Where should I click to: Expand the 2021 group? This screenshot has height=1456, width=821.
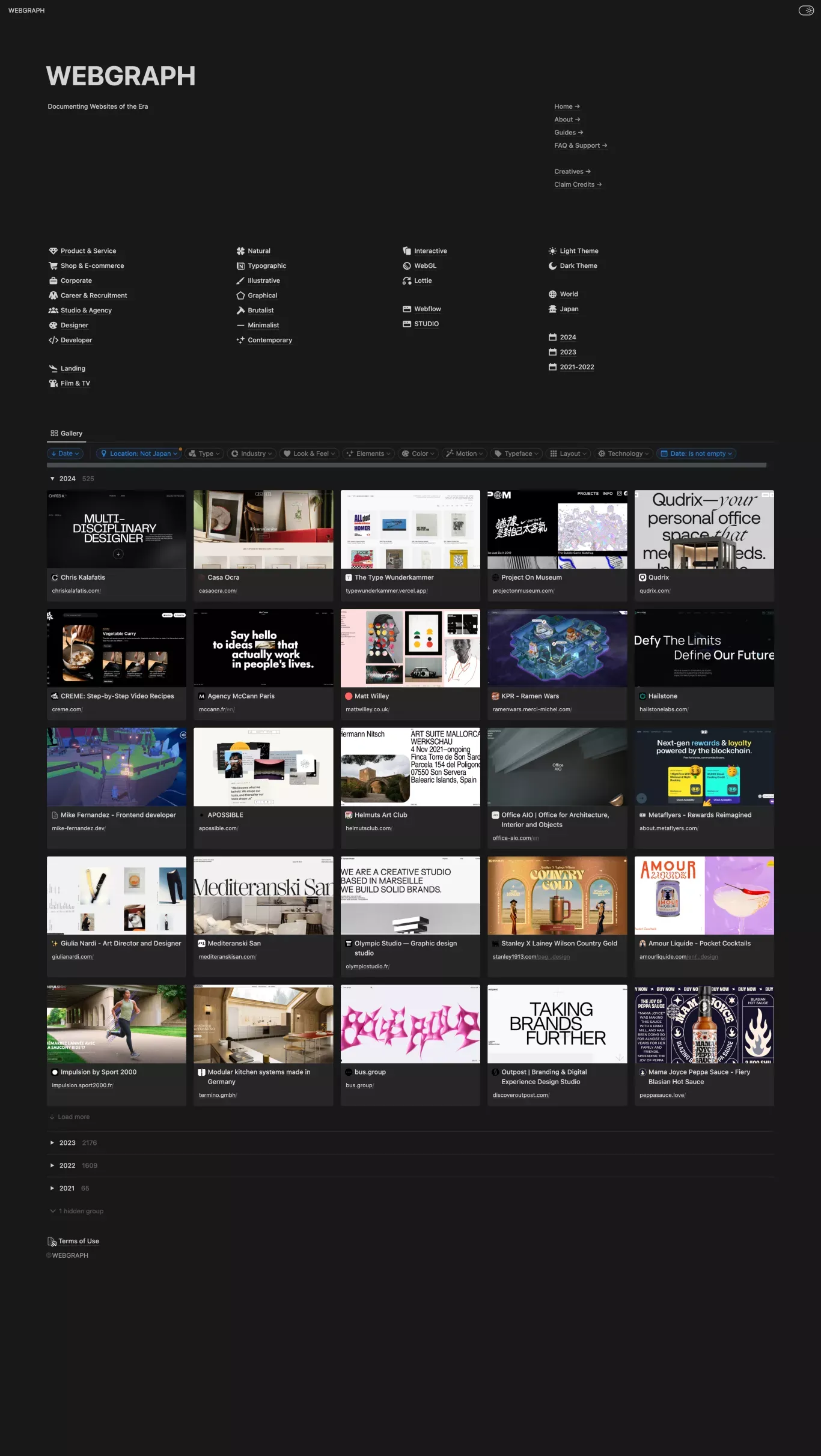click(x=52, y=1188)
